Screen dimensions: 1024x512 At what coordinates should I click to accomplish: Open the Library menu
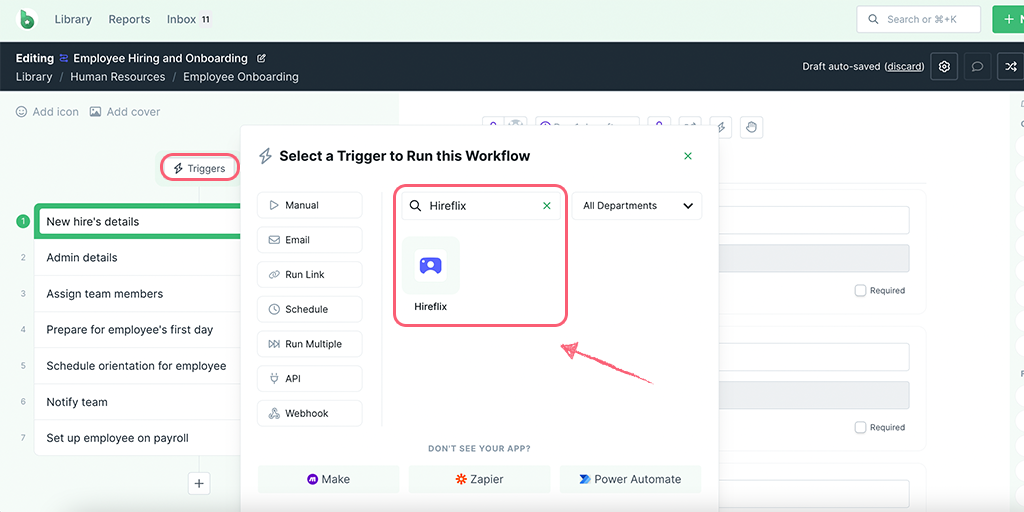click(x=73, y=19)
